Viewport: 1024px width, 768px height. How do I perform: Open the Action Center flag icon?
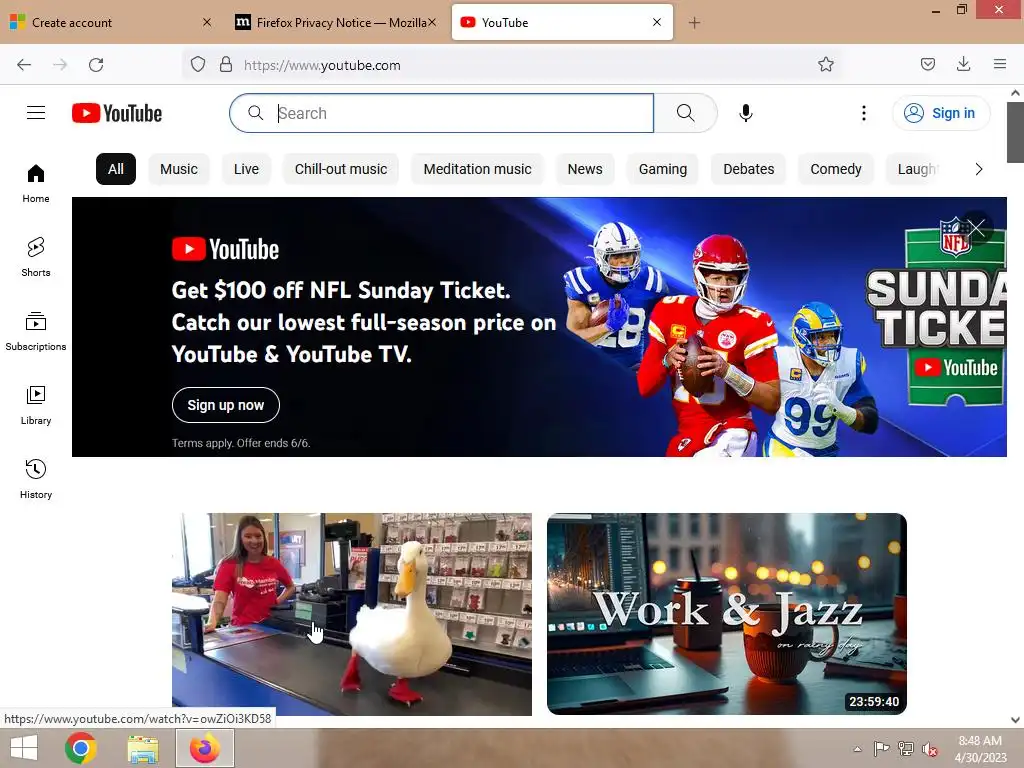(881, 749)
